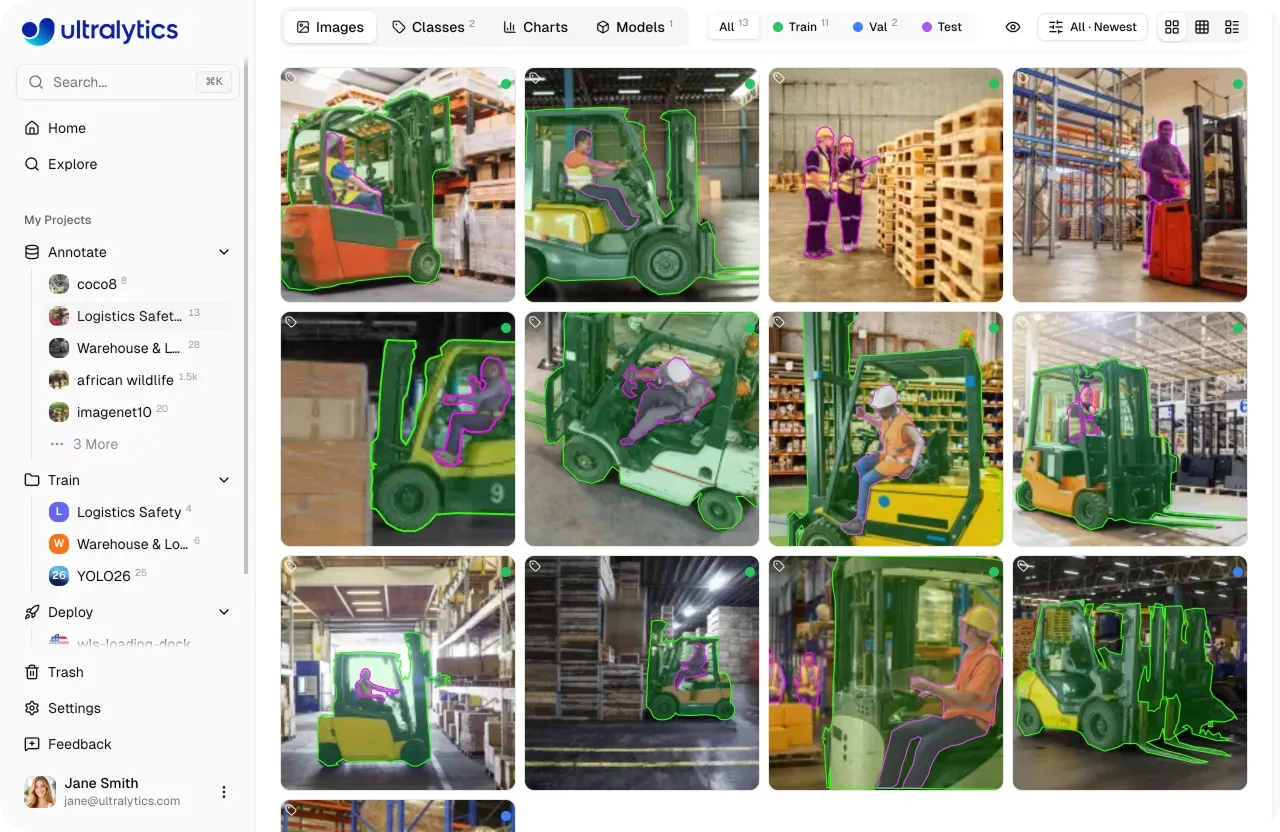Viewport: 1280px width, 832px height.
Task: Switch to large grid view icon
Action: 1172,27
